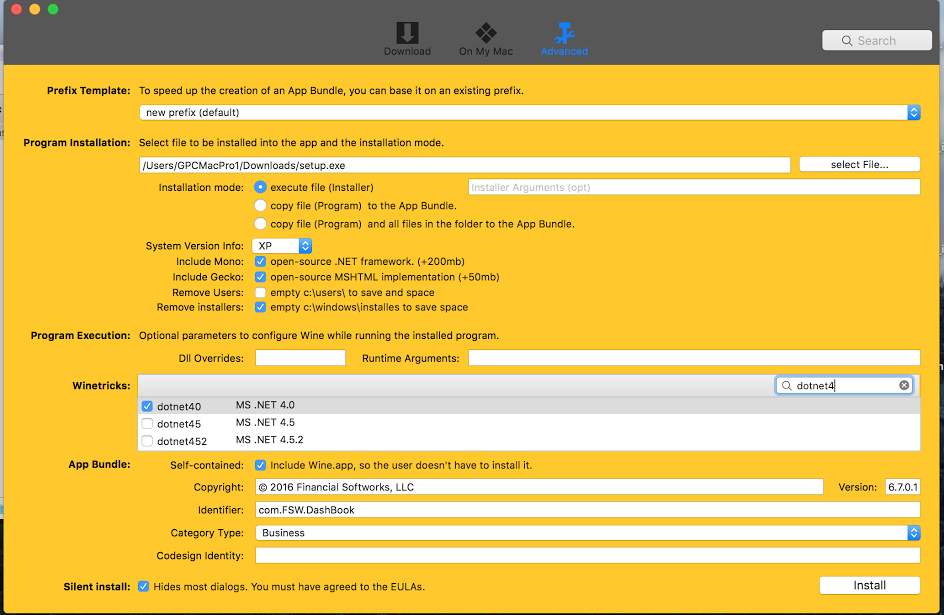Toggle the Include Mono checkbox

coord(260,261)
